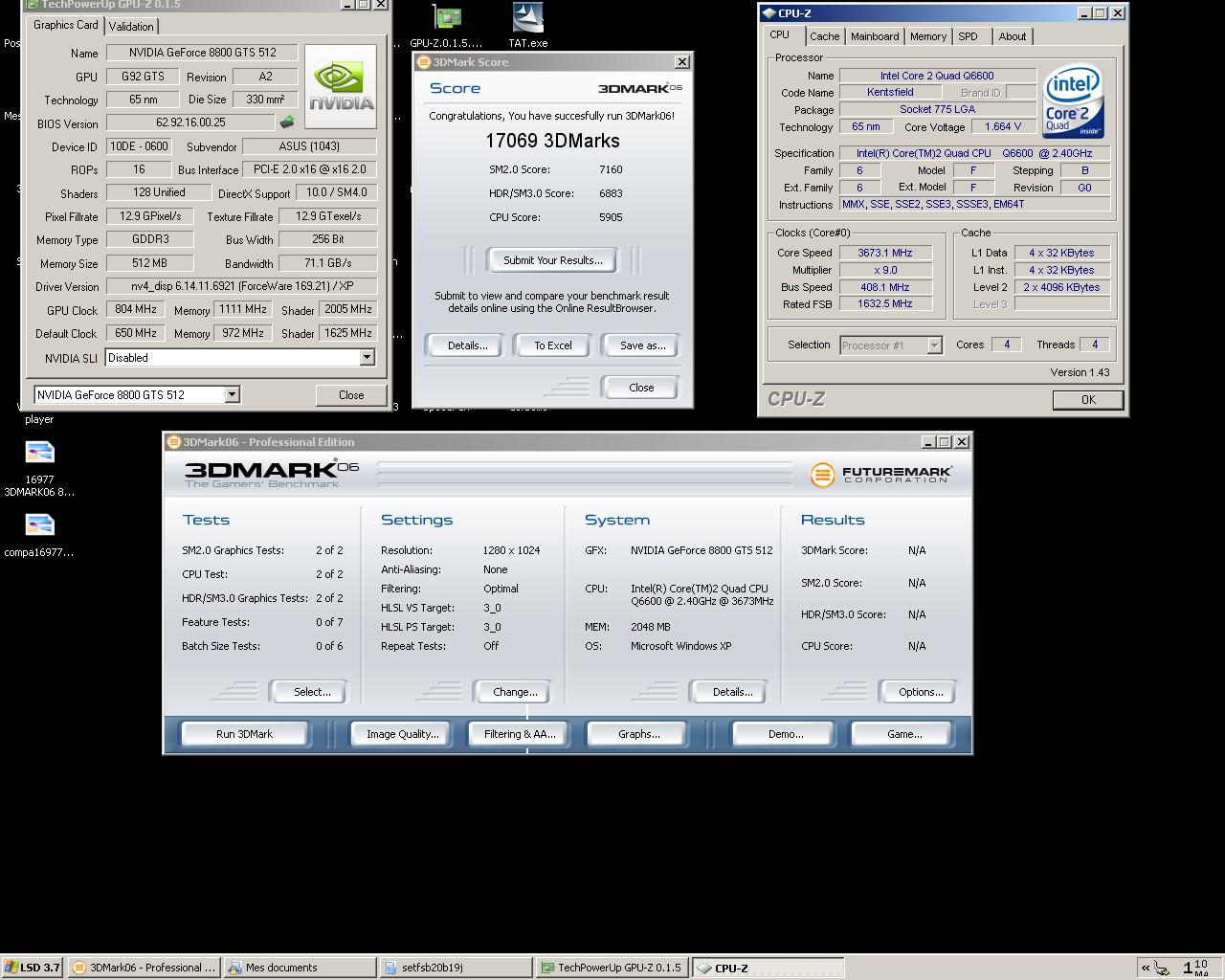This screenshot has width=1225, height=980.
Task: Switch to the Validation tab in GPU-Z
Action: [x=131, y=26]
